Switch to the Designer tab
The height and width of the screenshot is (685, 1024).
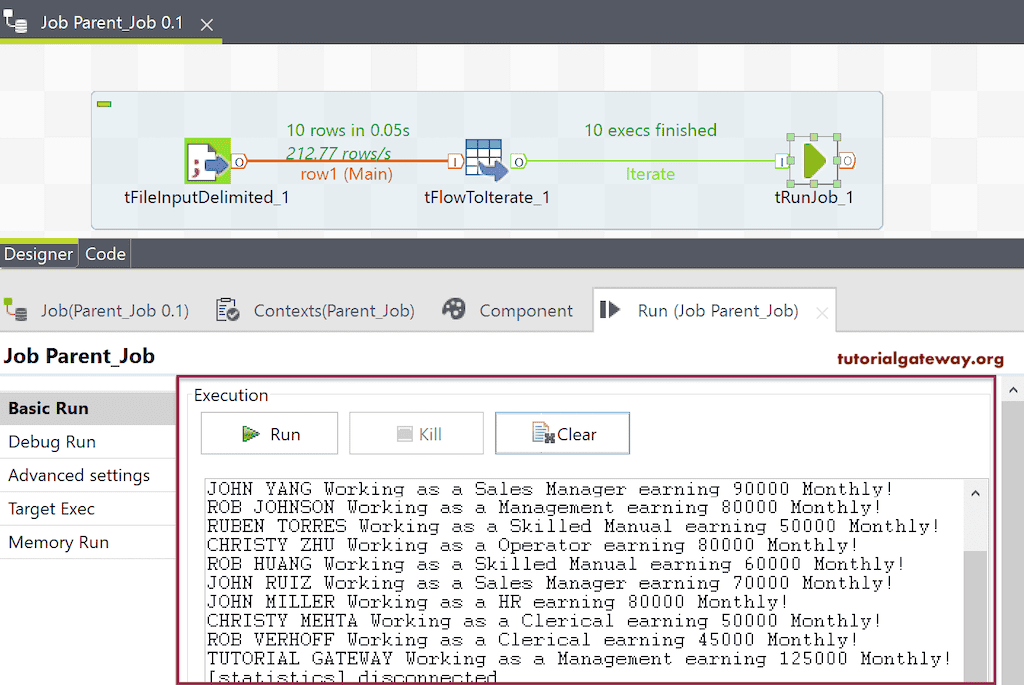(x=38, y=253)
